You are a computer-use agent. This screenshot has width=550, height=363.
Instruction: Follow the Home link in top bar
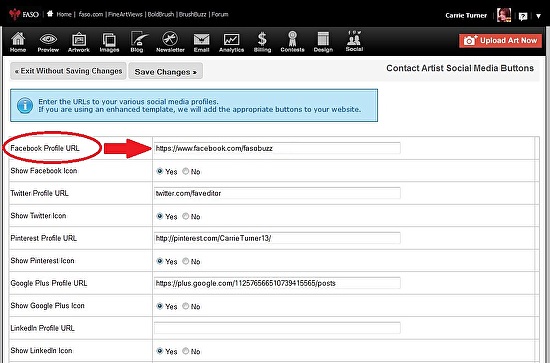(x=64, y=14)
